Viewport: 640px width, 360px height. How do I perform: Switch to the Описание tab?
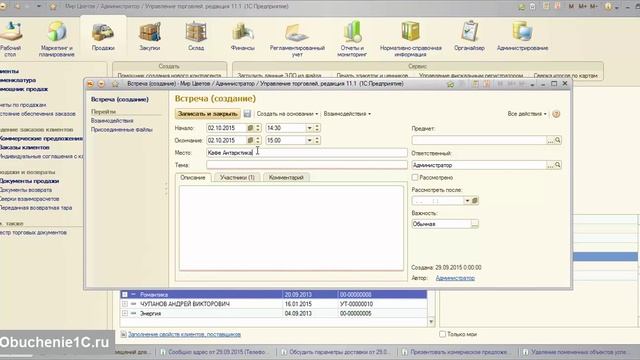(193, 178)
